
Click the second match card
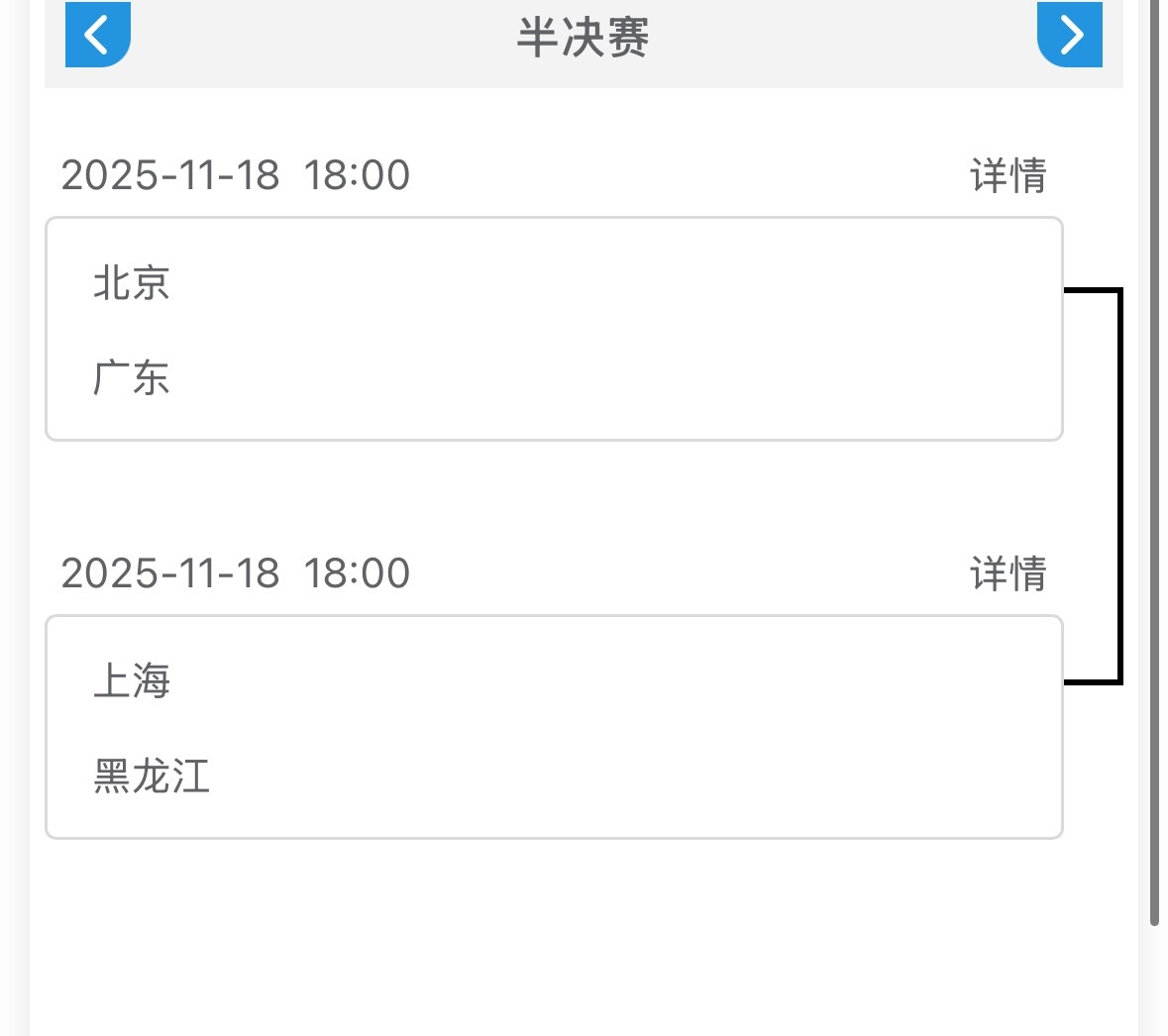555,728
